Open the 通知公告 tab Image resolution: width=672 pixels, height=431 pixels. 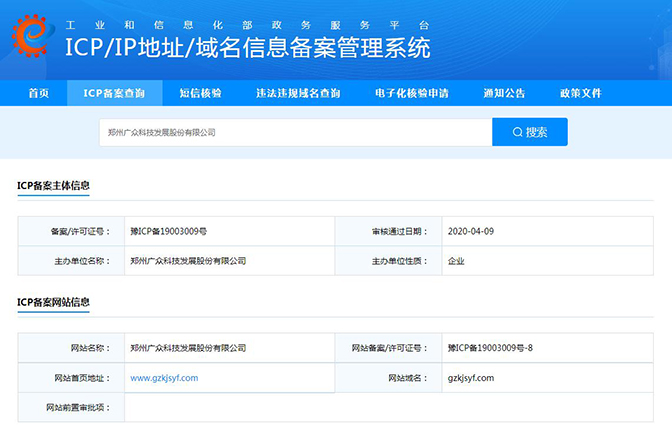[x=504, y=93]
